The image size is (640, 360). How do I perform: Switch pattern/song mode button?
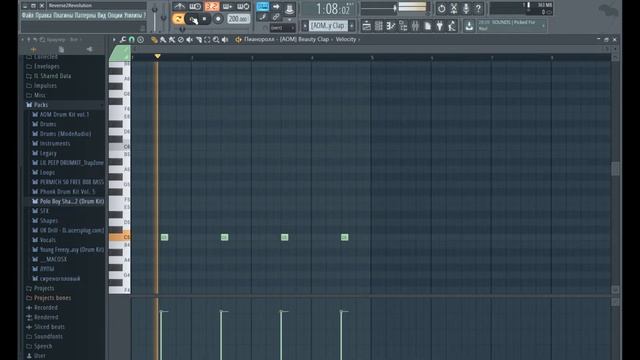click(178, 19)
